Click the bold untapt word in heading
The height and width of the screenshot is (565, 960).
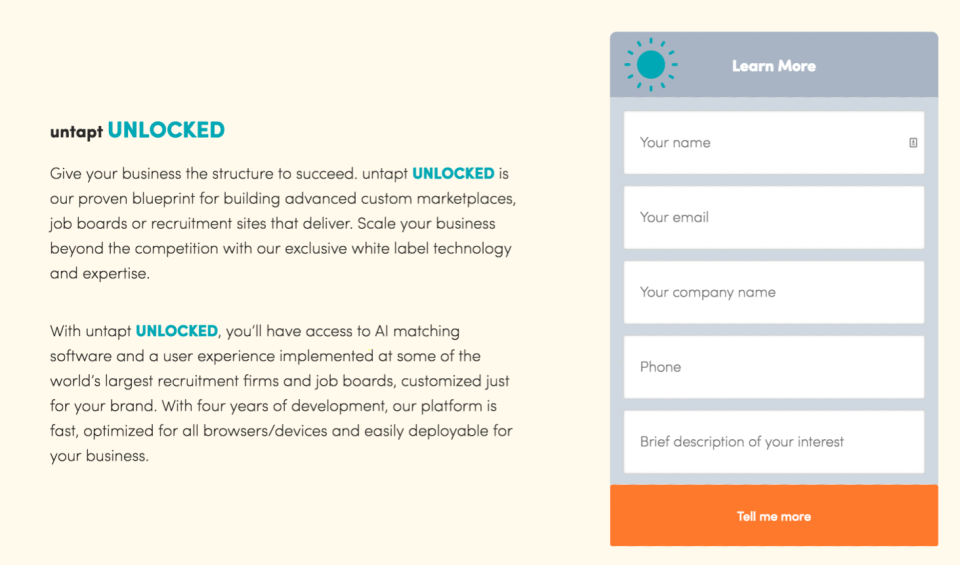pos(77,132)
